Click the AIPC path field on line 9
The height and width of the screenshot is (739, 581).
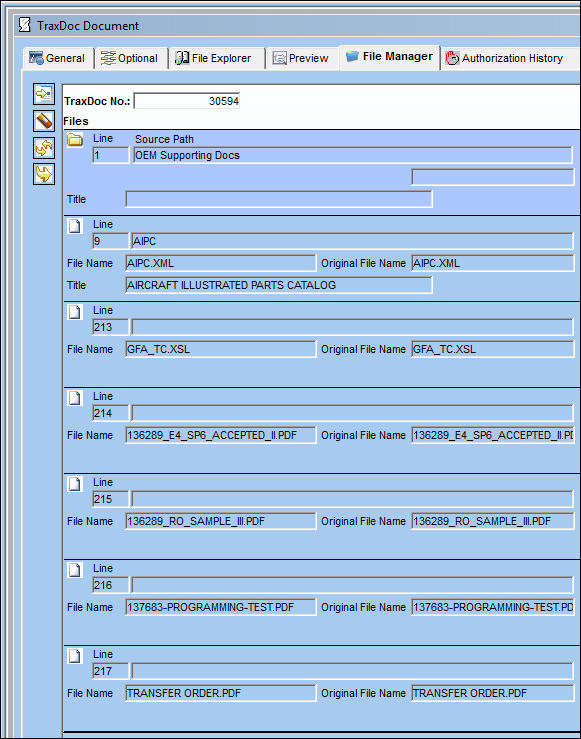(352, 241)
